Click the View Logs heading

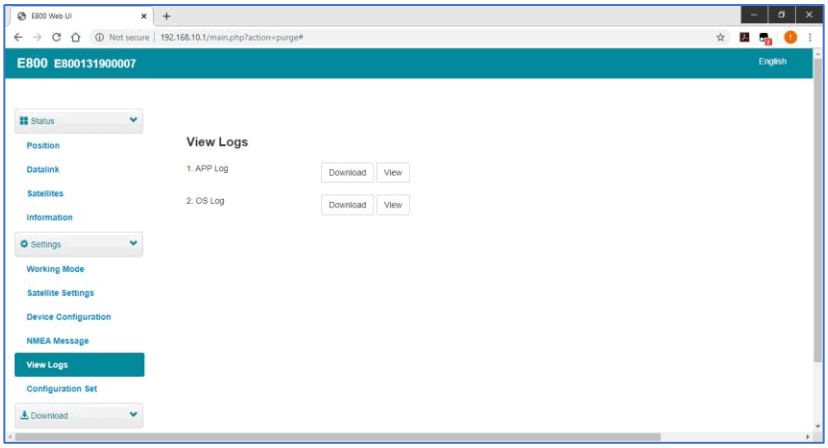tap(217, 142)
